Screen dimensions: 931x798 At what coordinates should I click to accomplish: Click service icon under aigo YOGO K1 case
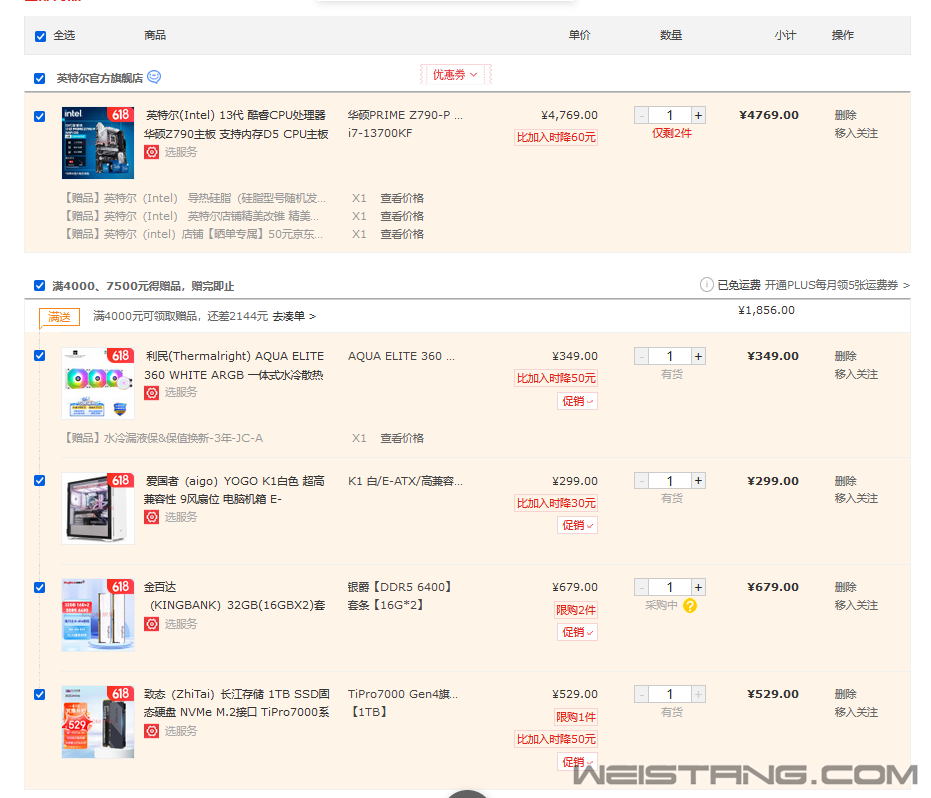pos(151,517)
